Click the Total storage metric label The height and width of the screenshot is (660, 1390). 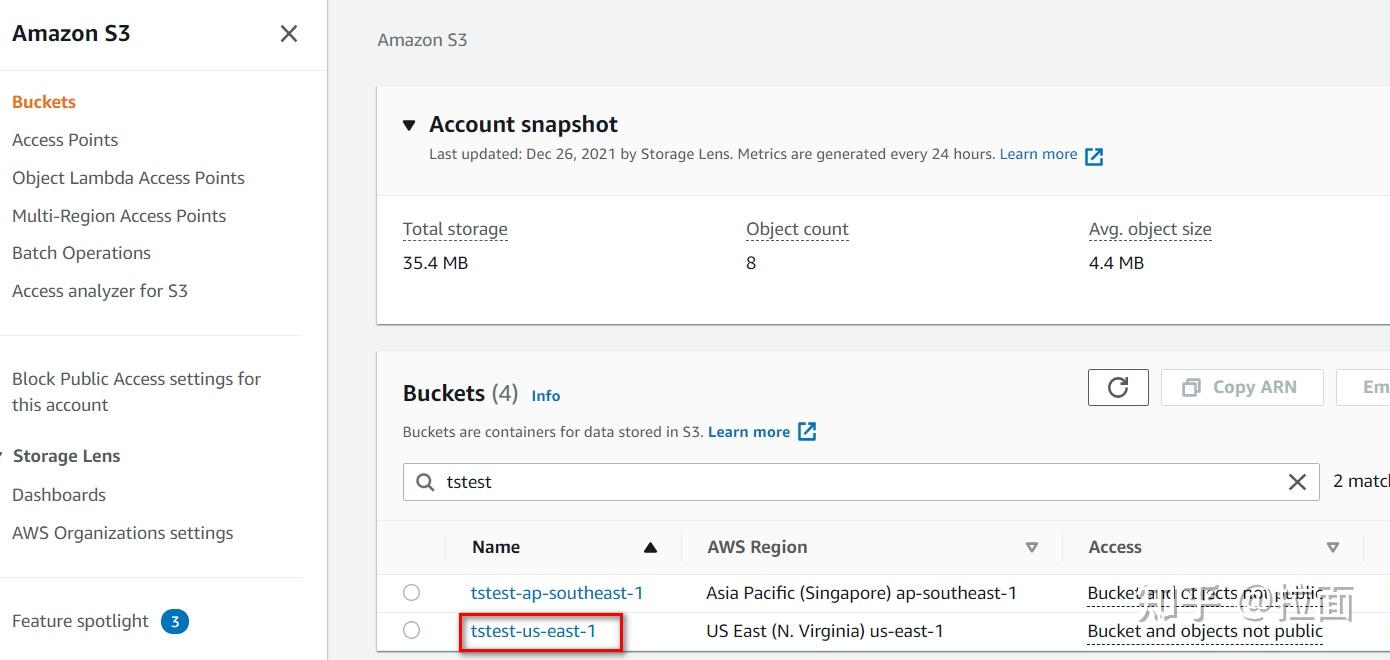pos(455,229)
